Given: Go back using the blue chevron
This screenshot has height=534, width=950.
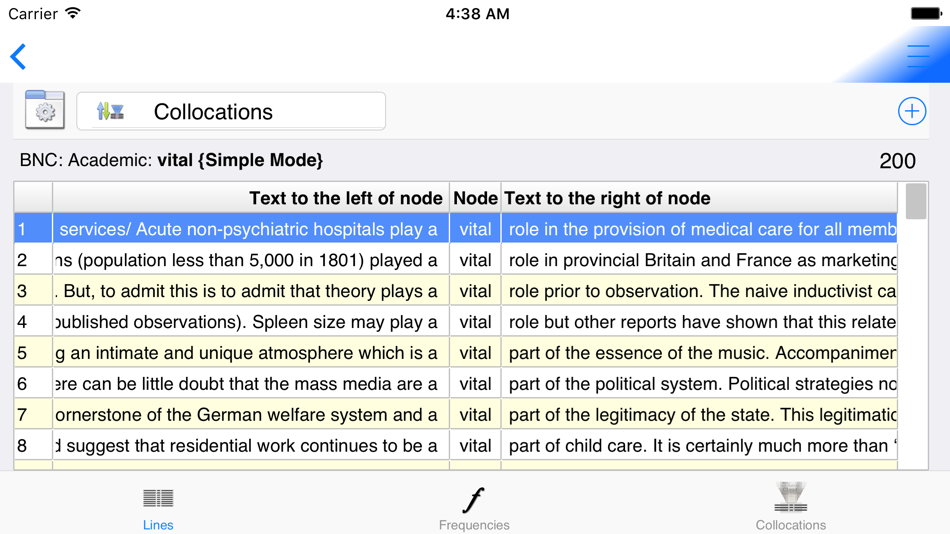Looking at the screenshot, I should click(18, 57).
